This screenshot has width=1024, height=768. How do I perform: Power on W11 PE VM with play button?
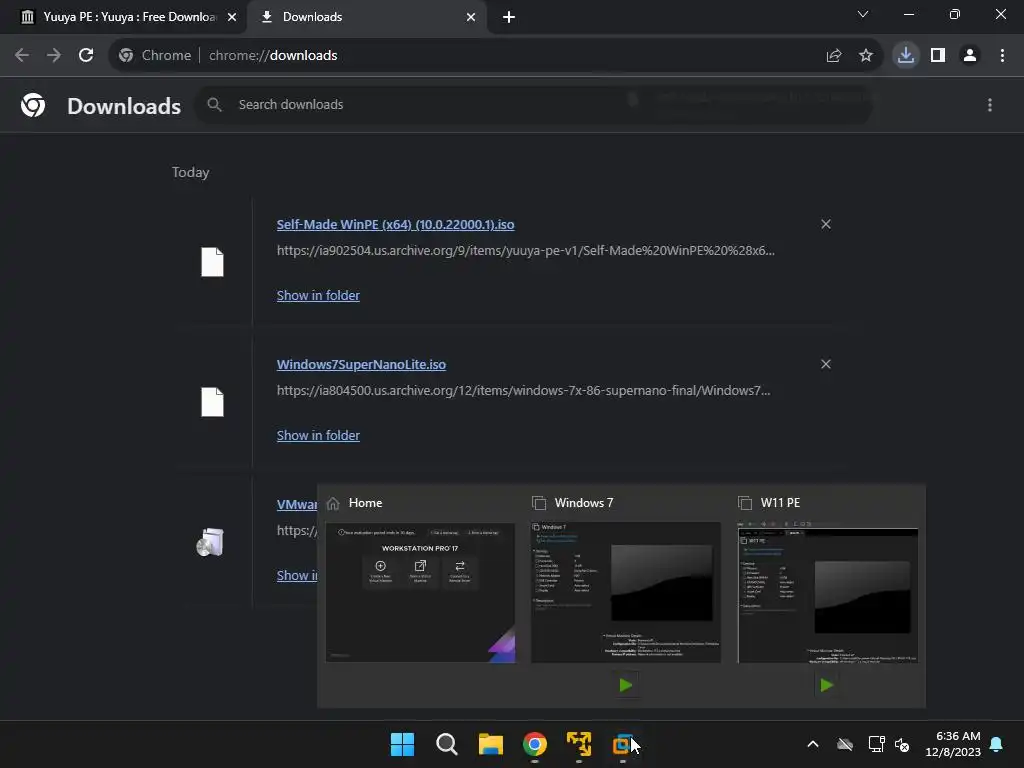[827, 685]
